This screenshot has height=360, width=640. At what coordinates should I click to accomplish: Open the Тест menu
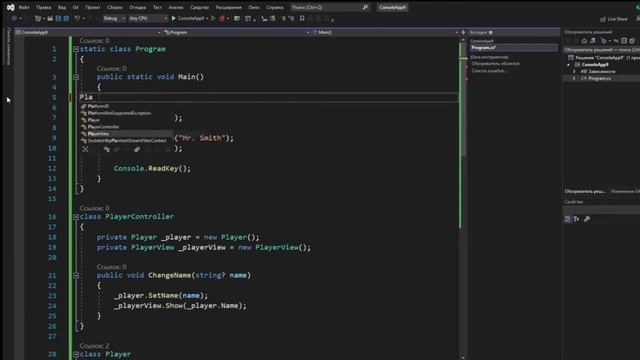(157, 7)
